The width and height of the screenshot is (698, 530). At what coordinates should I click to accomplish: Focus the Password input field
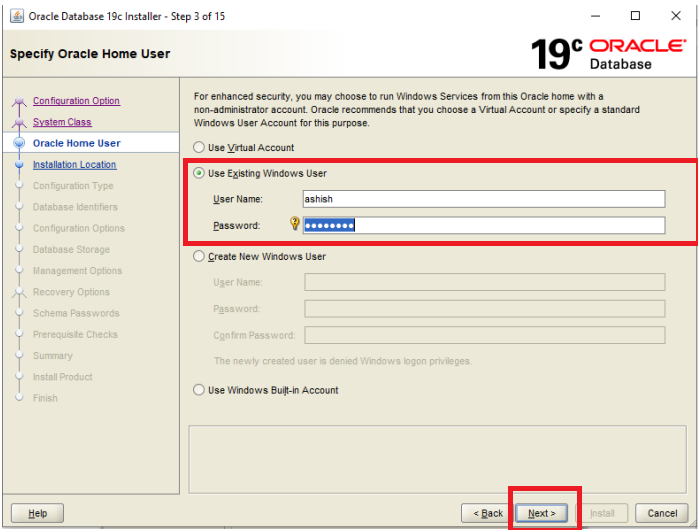484,225
